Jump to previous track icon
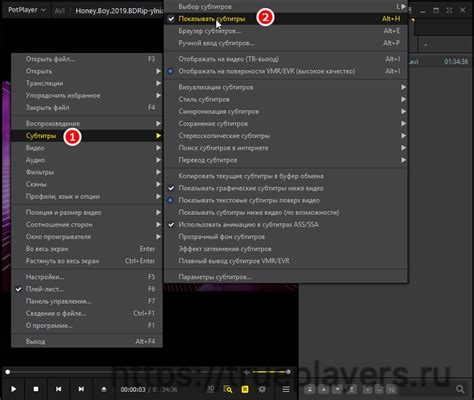This screenshot has height=400, width=474. coord(58,389)
